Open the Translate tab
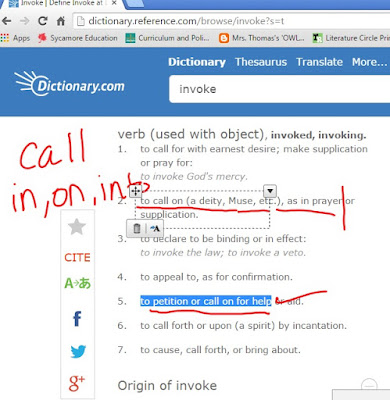The height and width of the screenshot is (400, 390). 319,62
